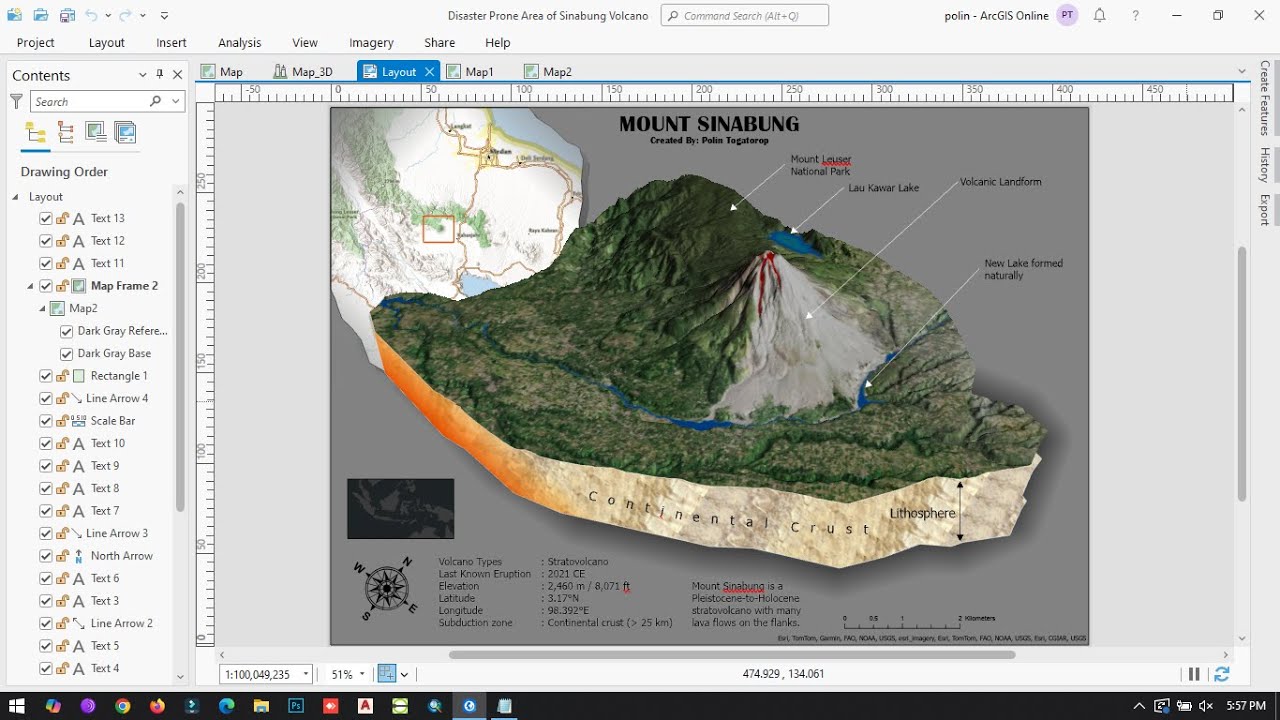Switch to the Map_3D view tab

click(x=302, y=72)
